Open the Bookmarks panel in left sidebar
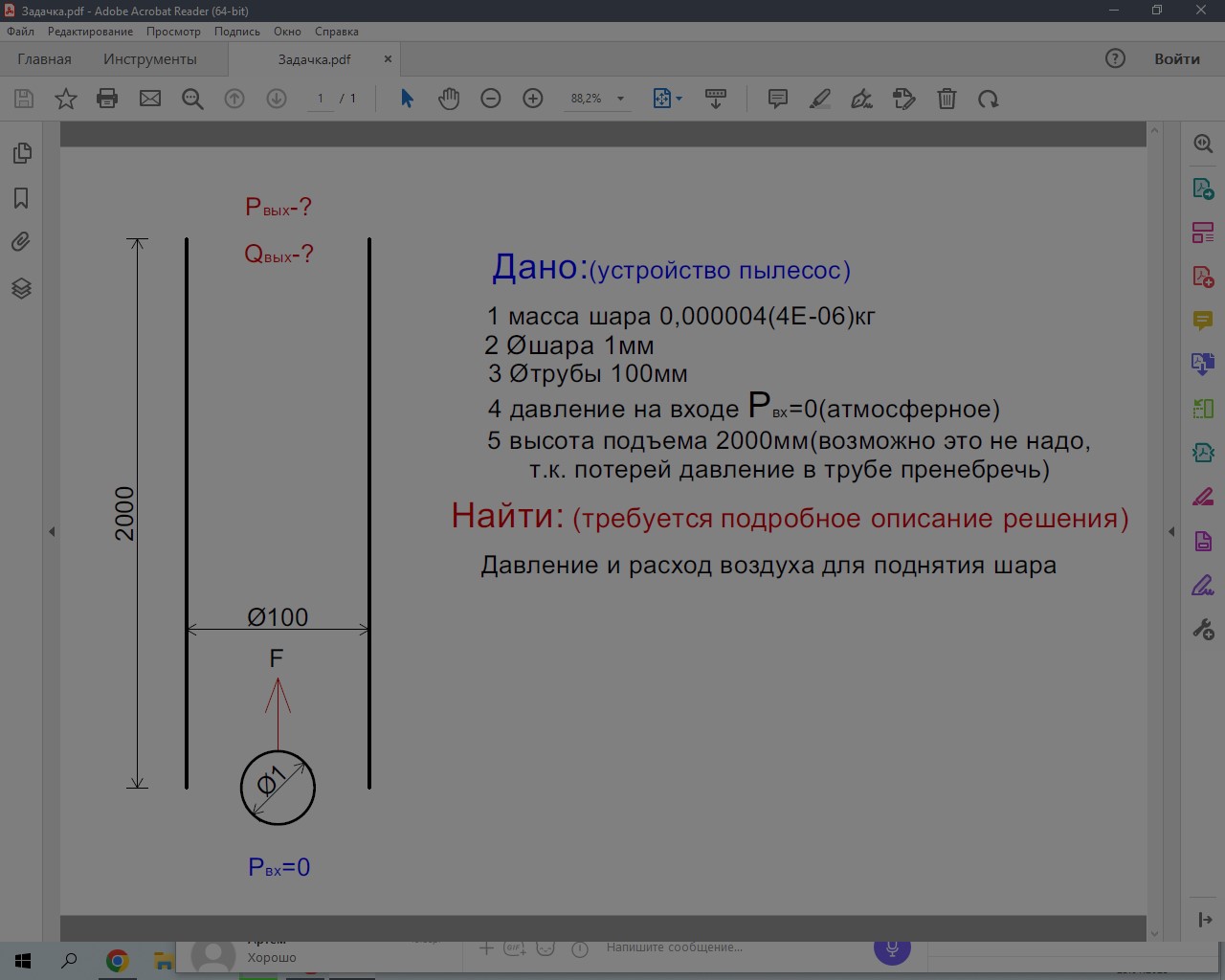Screen dimensions: 1225x980 click(21, 198)
